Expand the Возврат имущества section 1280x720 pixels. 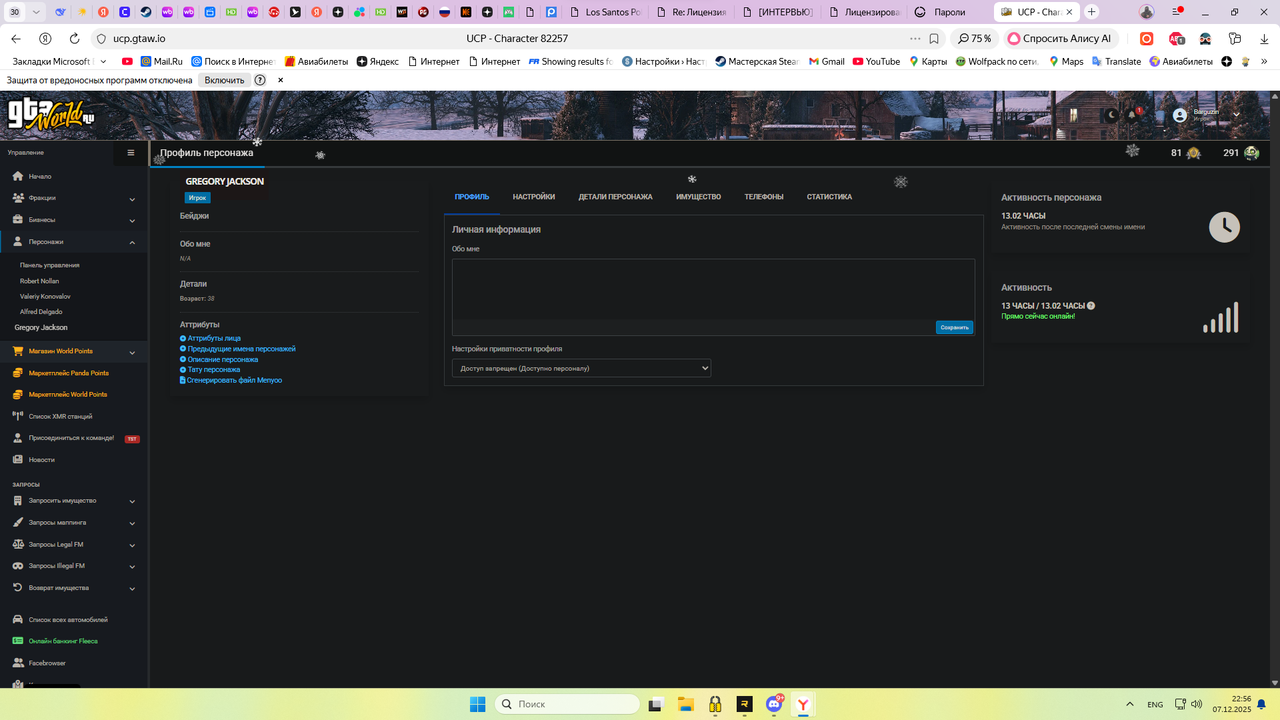pos(132,588)
